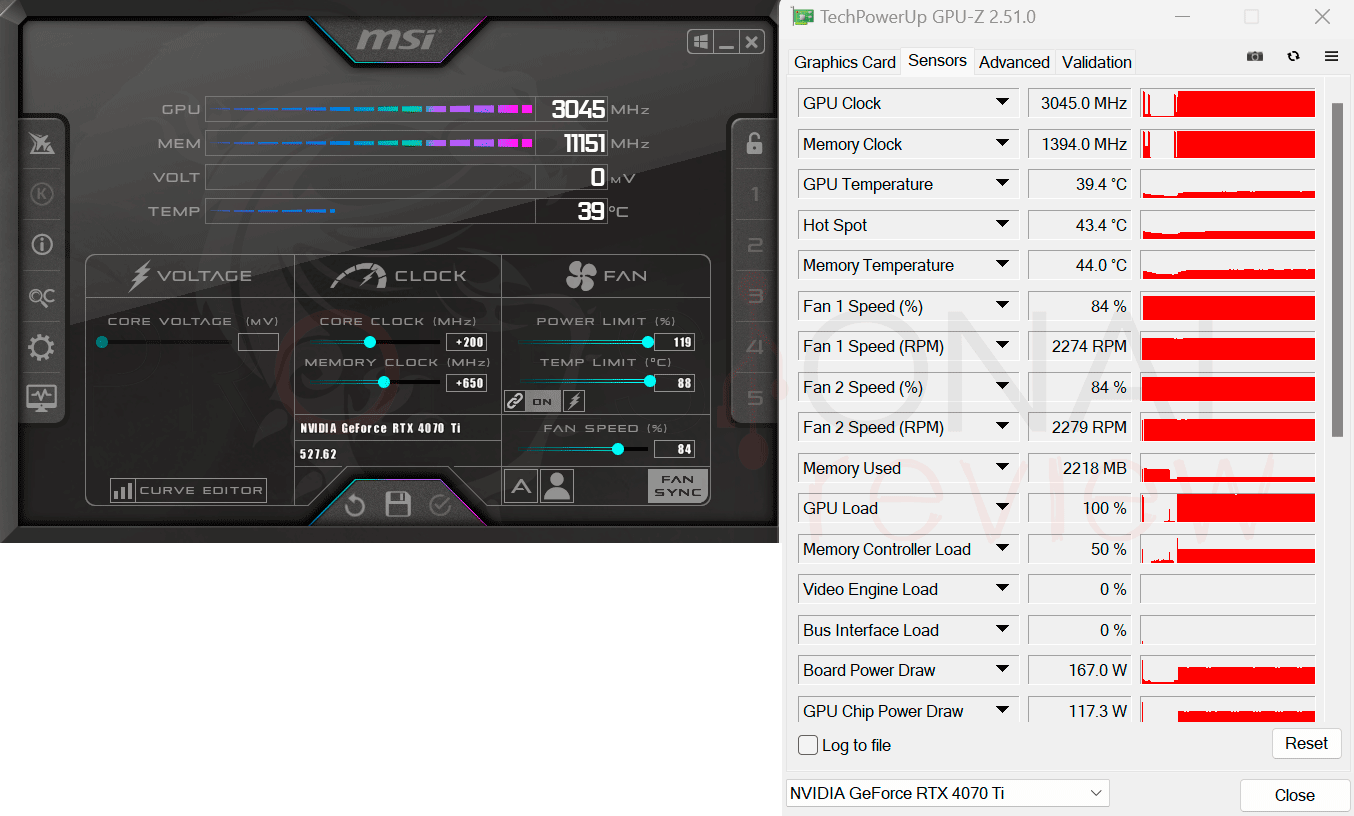Open the hardware monitor icon in Afterburner
1354x816 pixels.
point(41,397)
